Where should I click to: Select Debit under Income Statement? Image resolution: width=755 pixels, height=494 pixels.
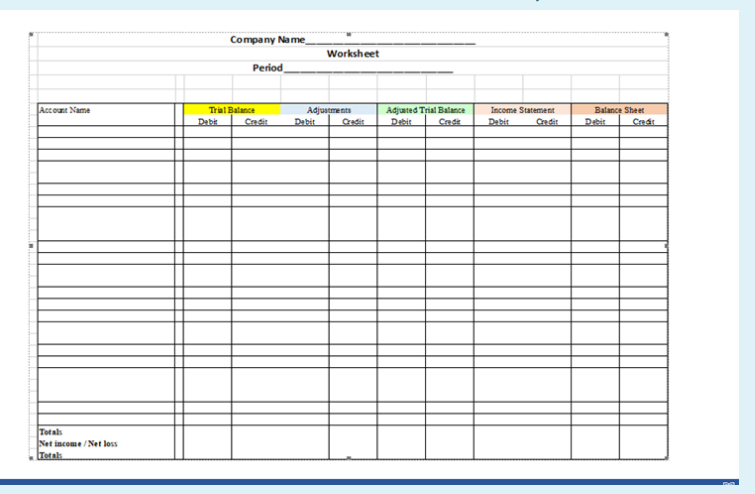498,121
